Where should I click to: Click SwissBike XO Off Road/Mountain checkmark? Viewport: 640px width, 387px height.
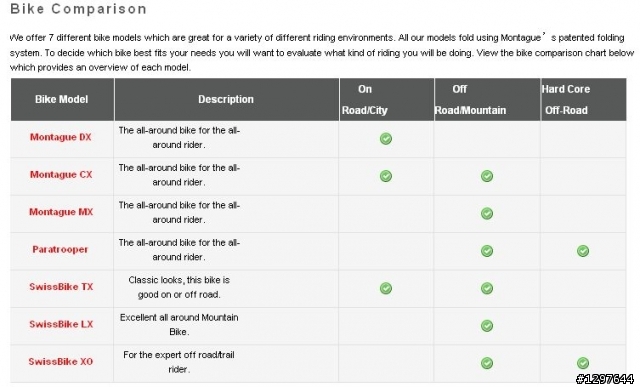tap(487, 363)
